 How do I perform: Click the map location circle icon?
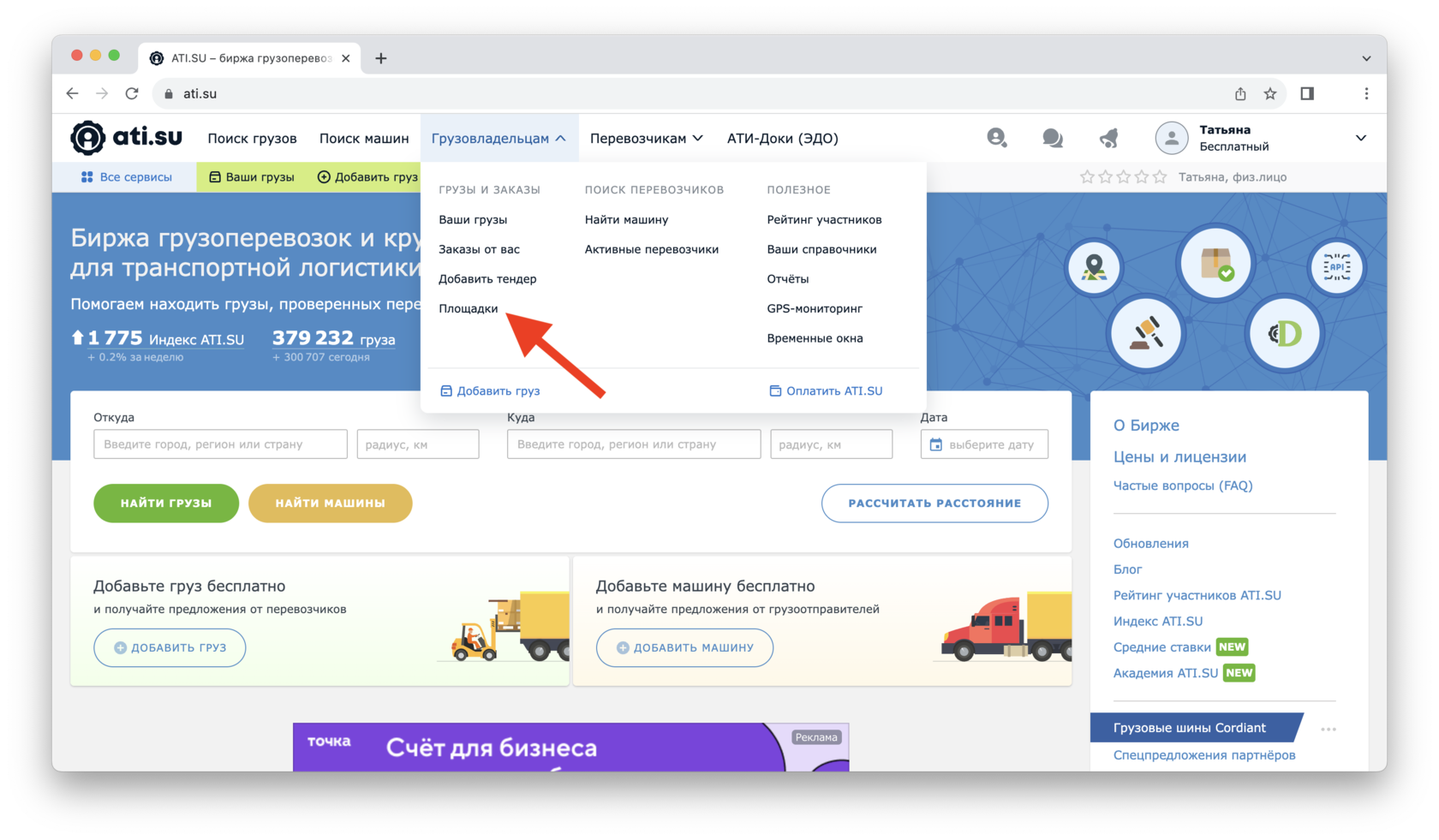[x=1094, y=268]
